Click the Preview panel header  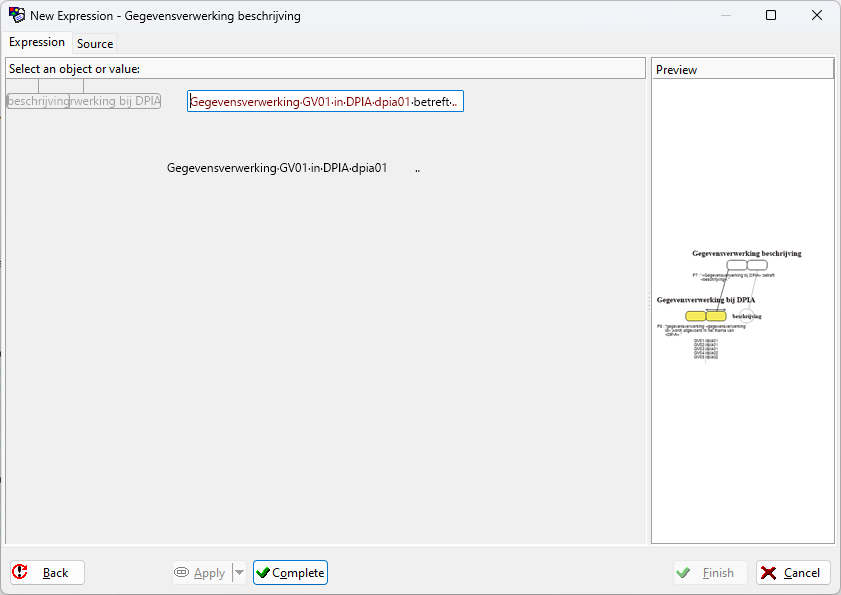pyautogui.click(x=742, y=69)
